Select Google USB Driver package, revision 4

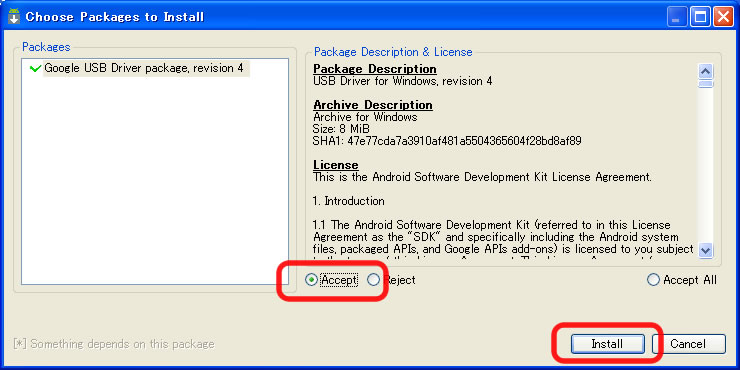(x=143, y=68)
